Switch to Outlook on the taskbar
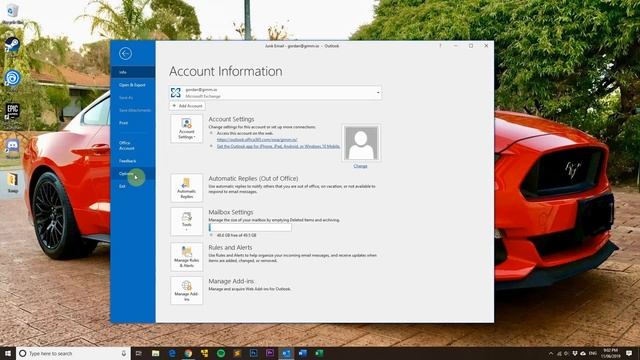This screenshot has width=640, height=360. coord(286,353)
